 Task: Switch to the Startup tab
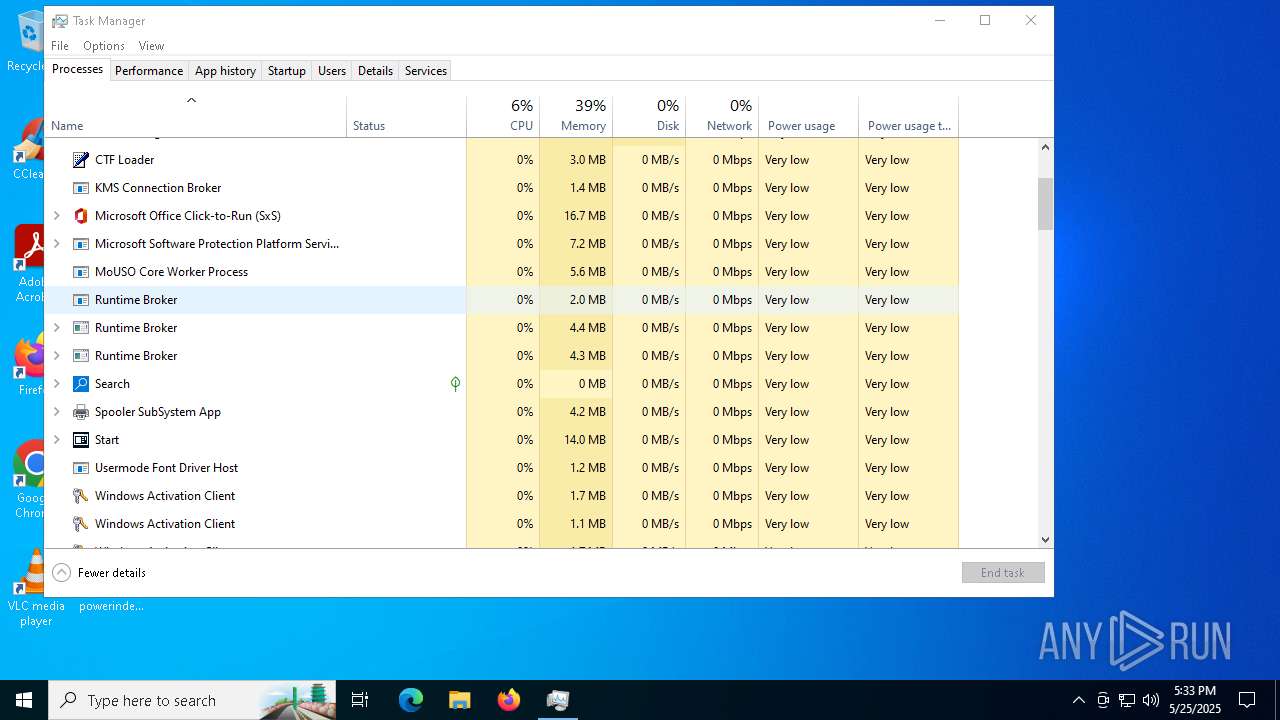coord(287,71)
